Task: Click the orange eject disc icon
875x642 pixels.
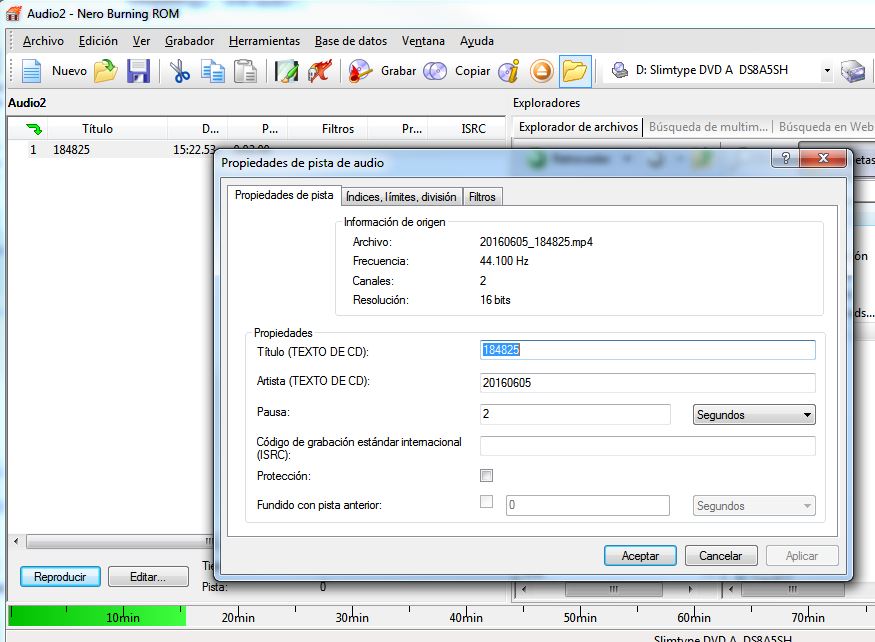Action: point(542,71)
